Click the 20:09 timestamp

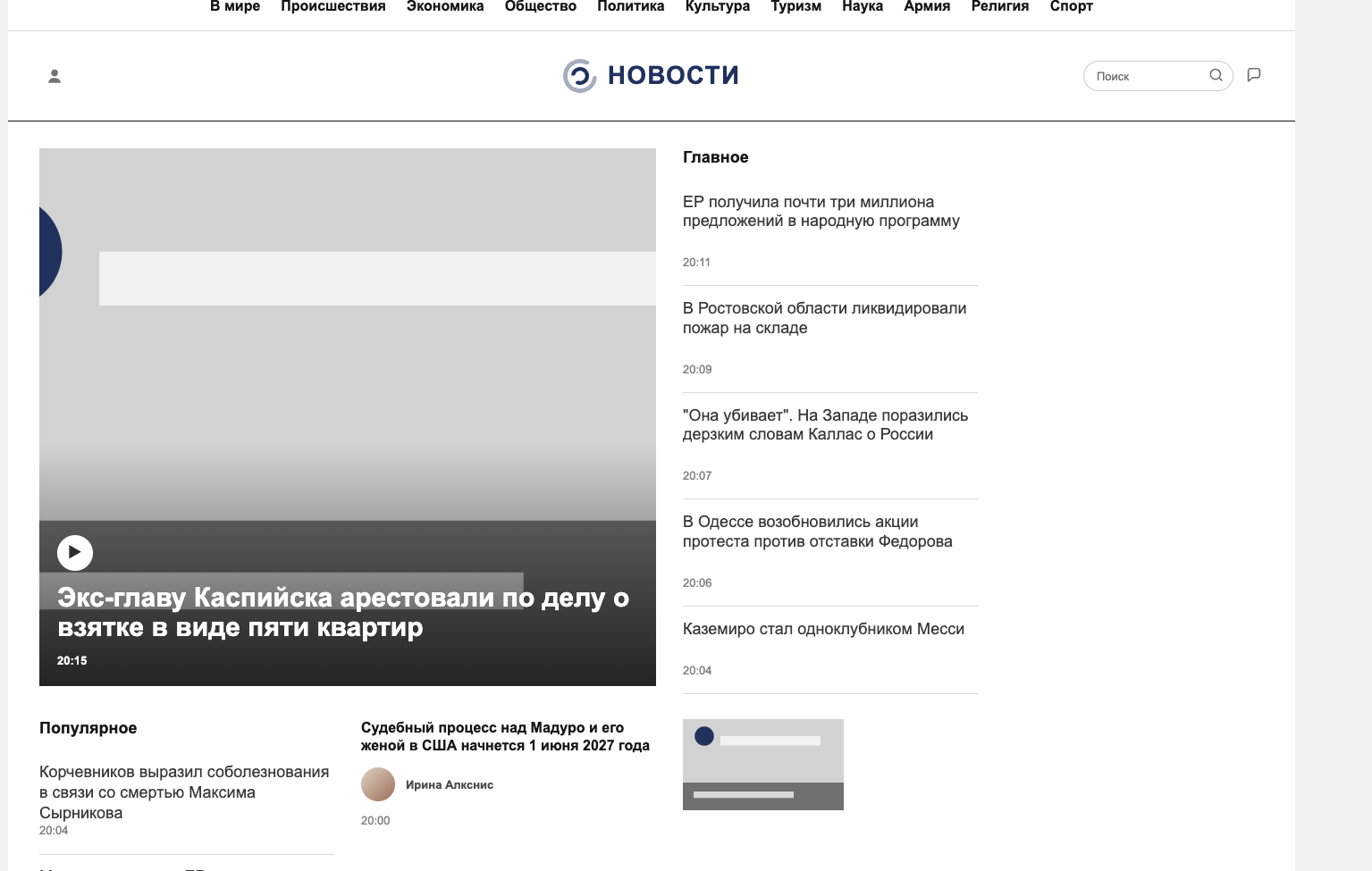click(x=697, y=370)
